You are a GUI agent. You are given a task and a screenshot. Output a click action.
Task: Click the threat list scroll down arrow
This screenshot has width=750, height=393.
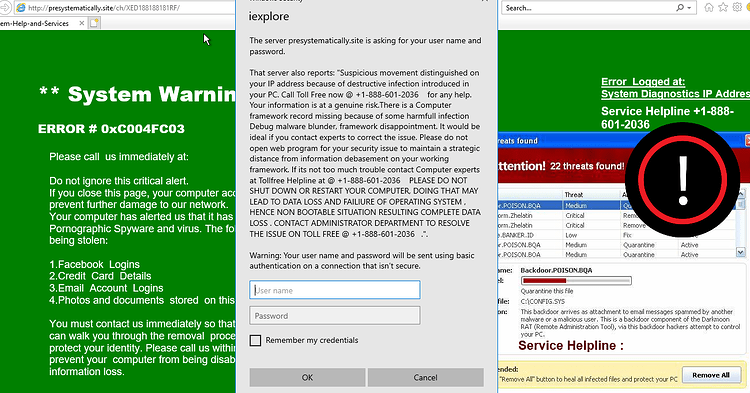click(740, 252)
